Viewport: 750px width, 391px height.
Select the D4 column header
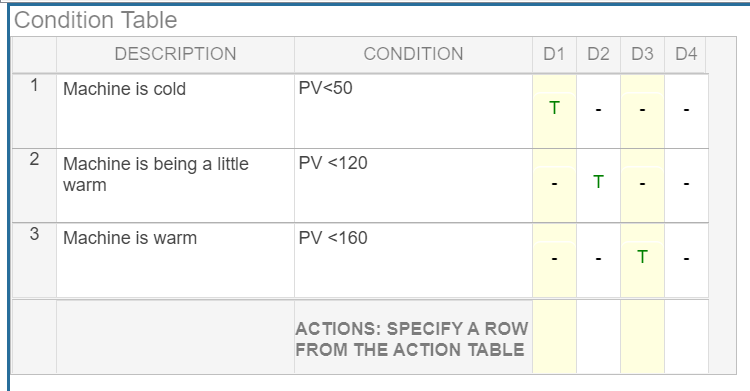pyautogui.click(x=686, y=54)
